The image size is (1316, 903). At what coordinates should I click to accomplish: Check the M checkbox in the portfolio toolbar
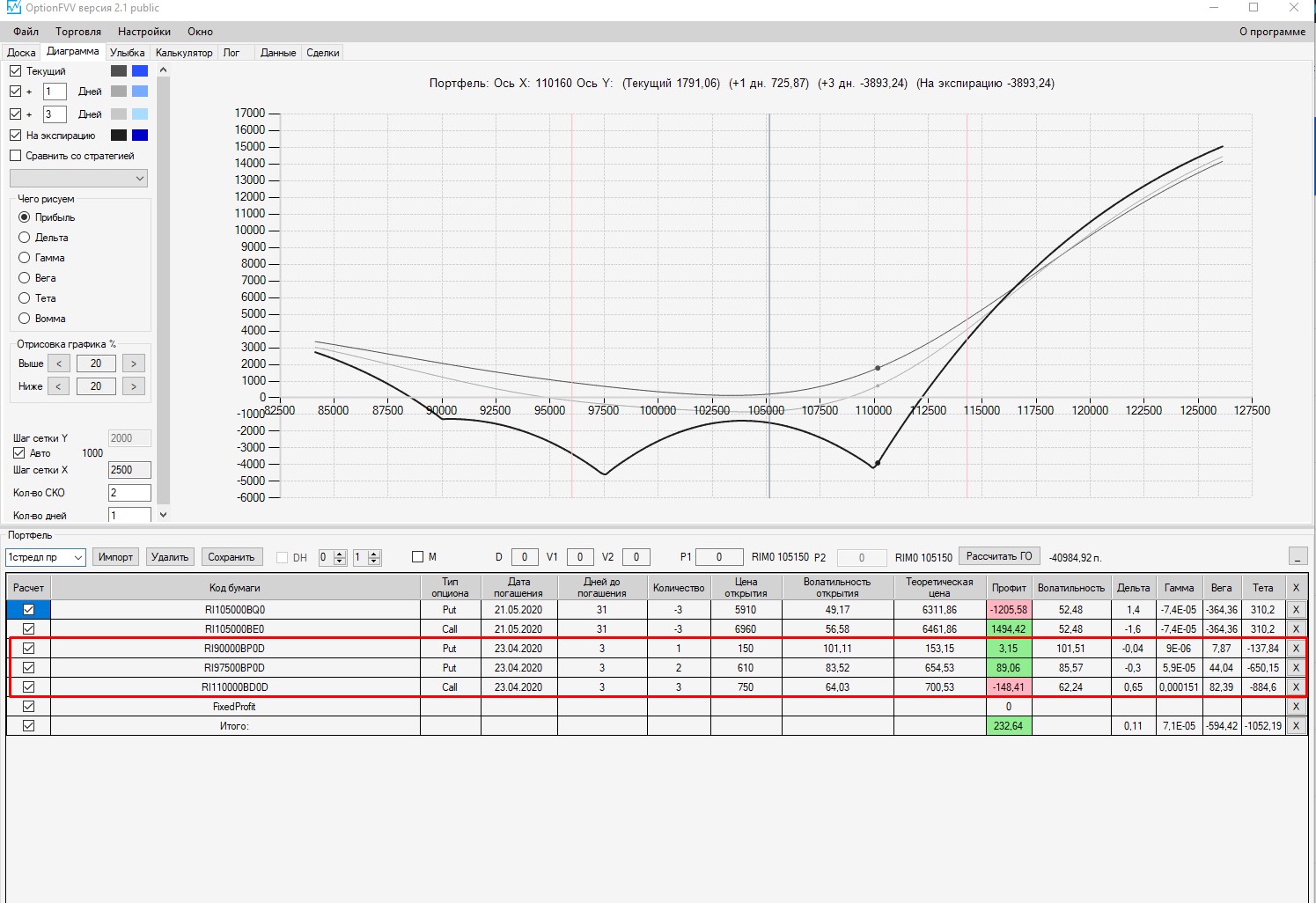tap(418, 556)
